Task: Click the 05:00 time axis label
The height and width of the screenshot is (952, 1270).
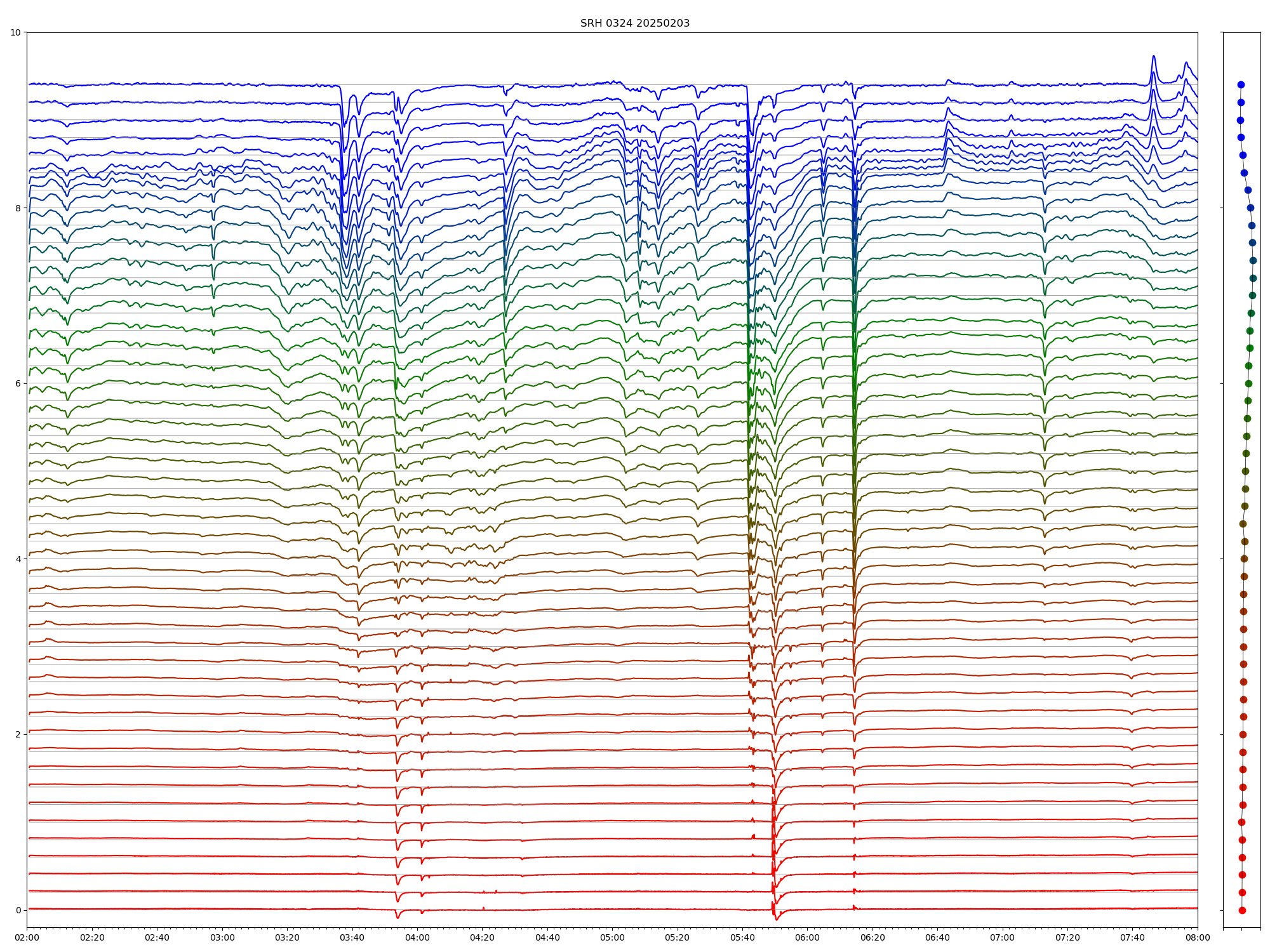Action: click(x=612, y=937)
